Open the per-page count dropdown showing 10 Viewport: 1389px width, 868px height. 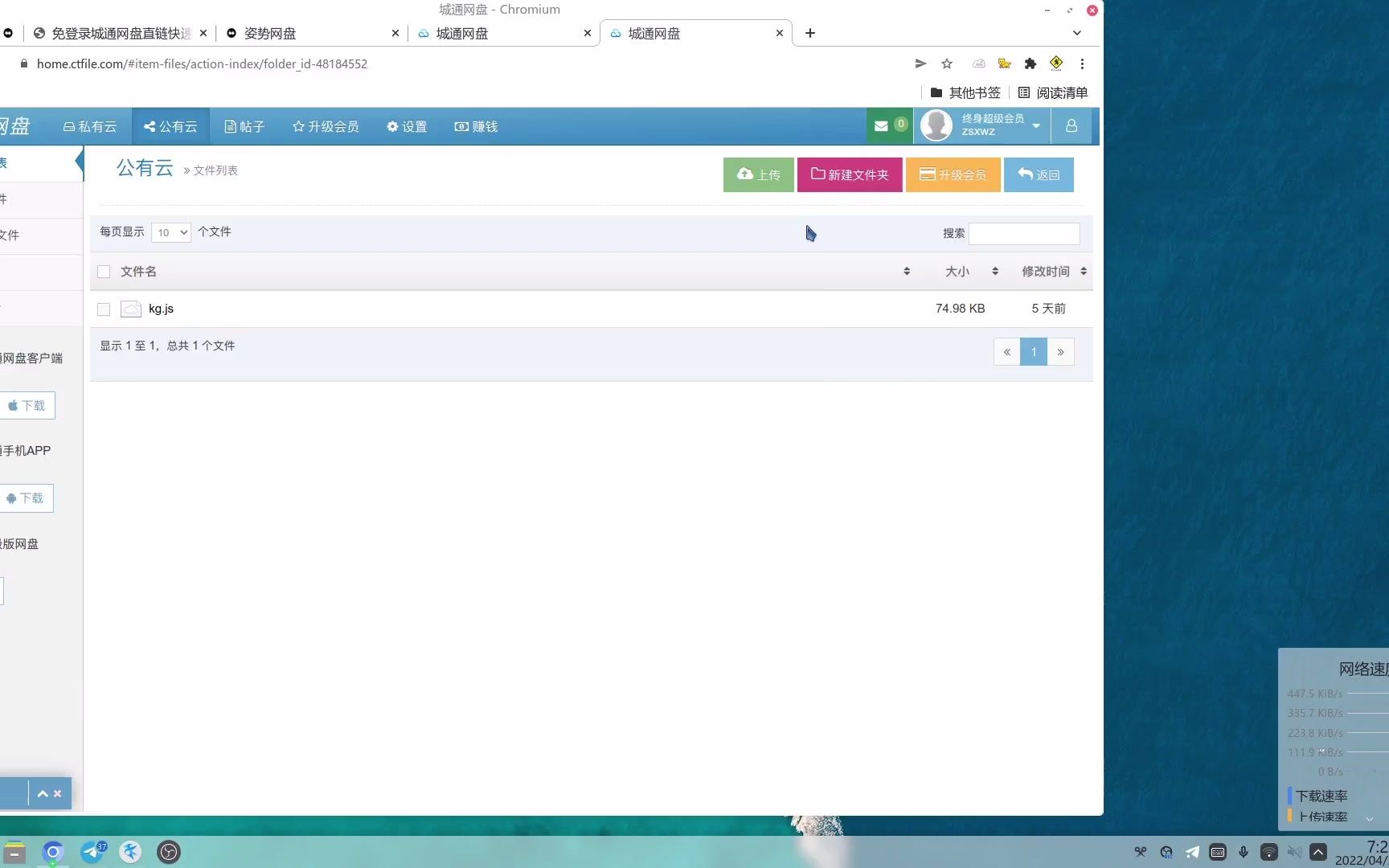[171, 232]
